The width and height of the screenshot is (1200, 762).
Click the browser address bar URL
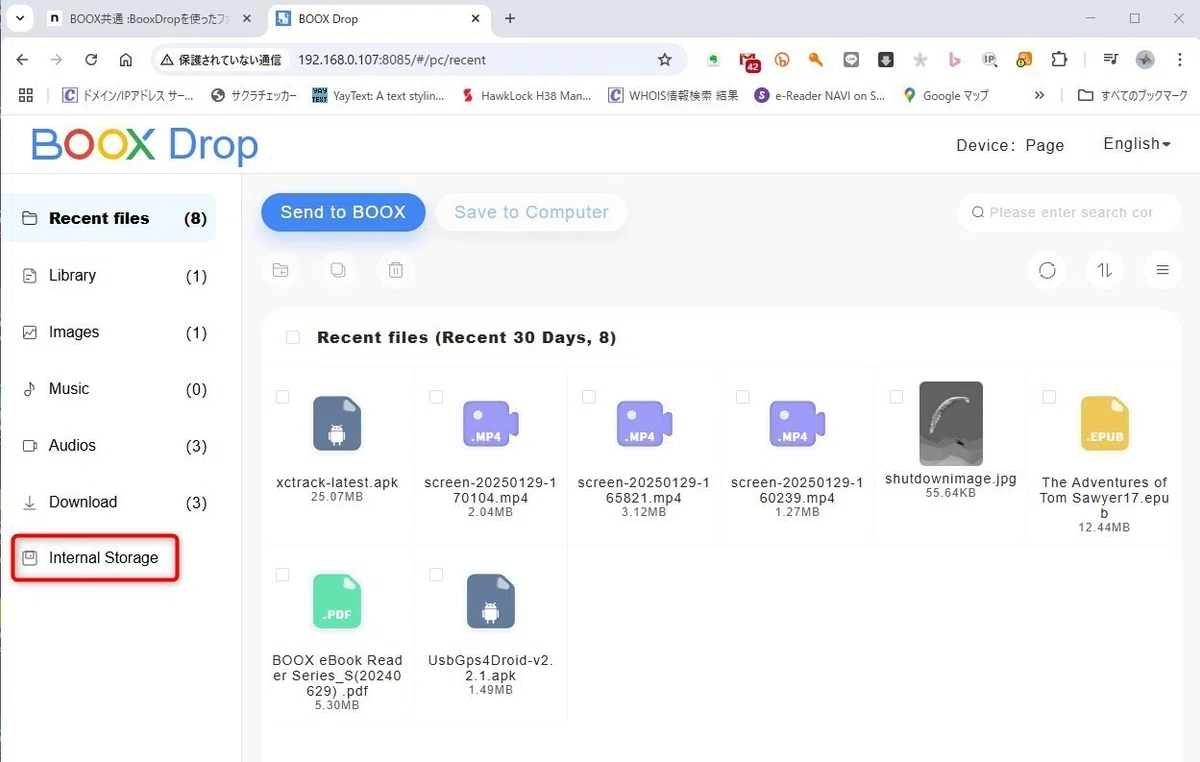click(x=392, y=60)
